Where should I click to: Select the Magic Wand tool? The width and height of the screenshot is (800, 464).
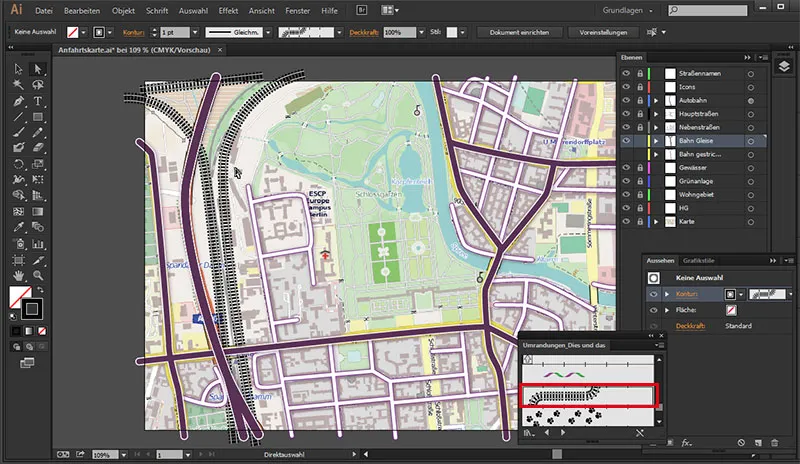pos(18,85)
